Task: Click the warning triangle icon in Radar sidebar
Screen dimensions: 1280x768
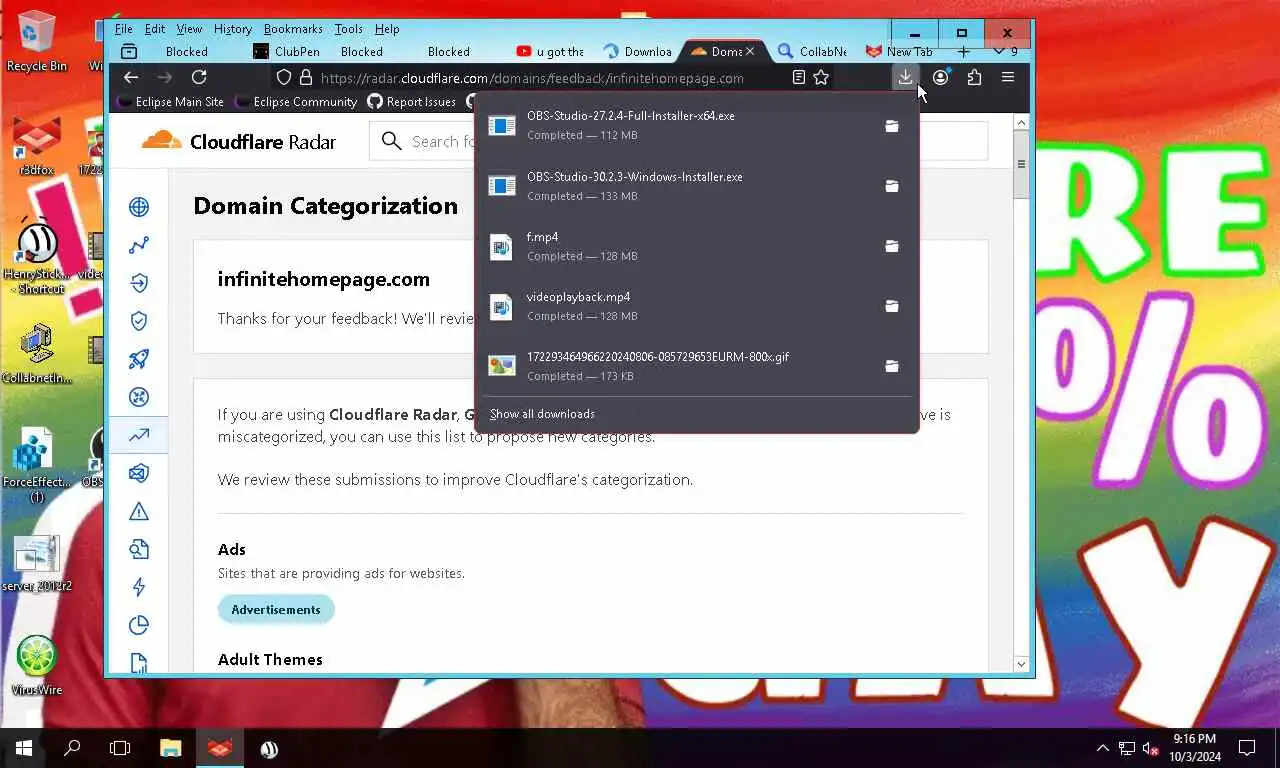Action: click(139, 511)
